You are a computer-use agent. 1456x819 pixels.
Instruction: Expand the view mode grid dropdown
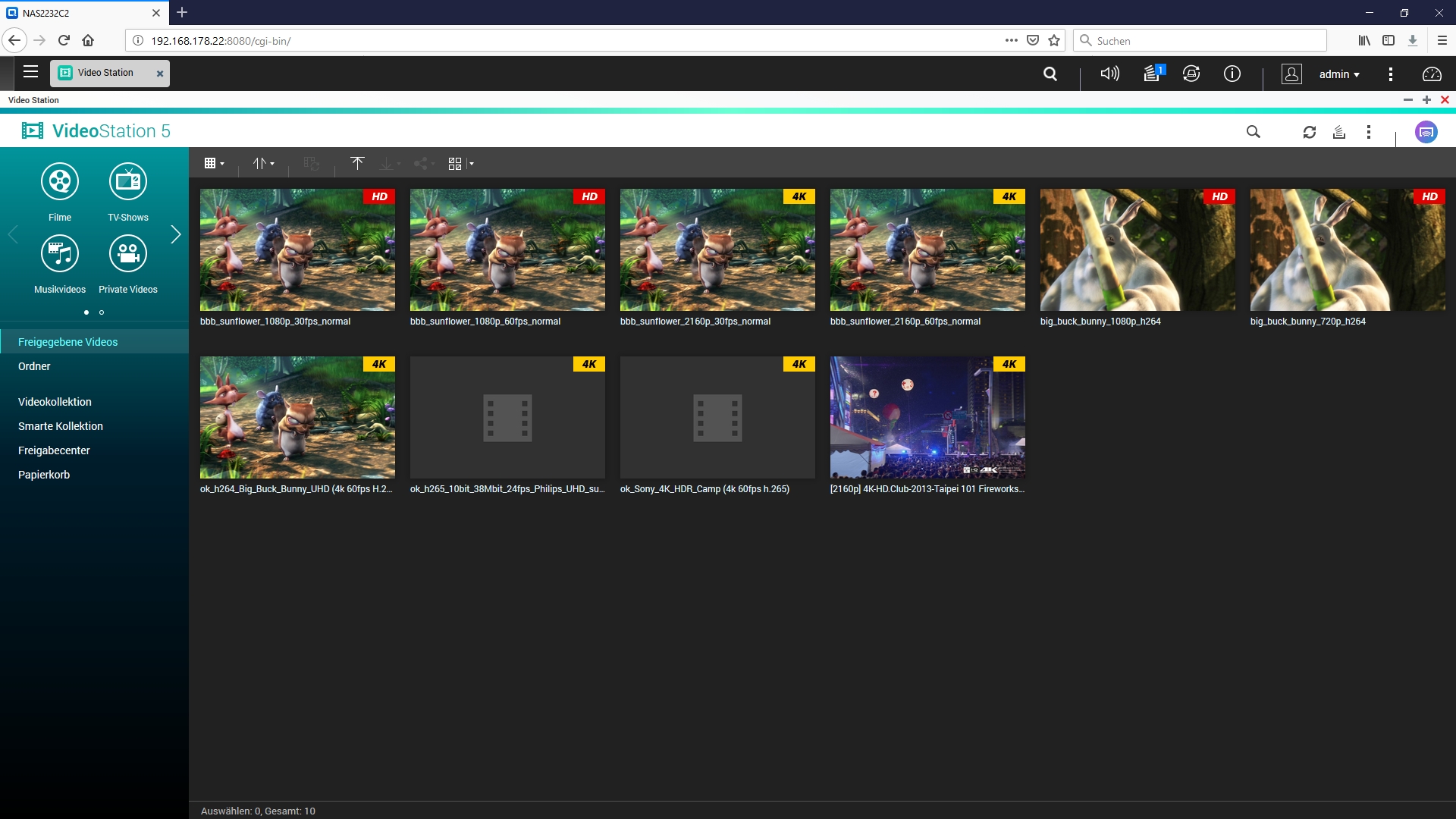click(x=214, y=163)
